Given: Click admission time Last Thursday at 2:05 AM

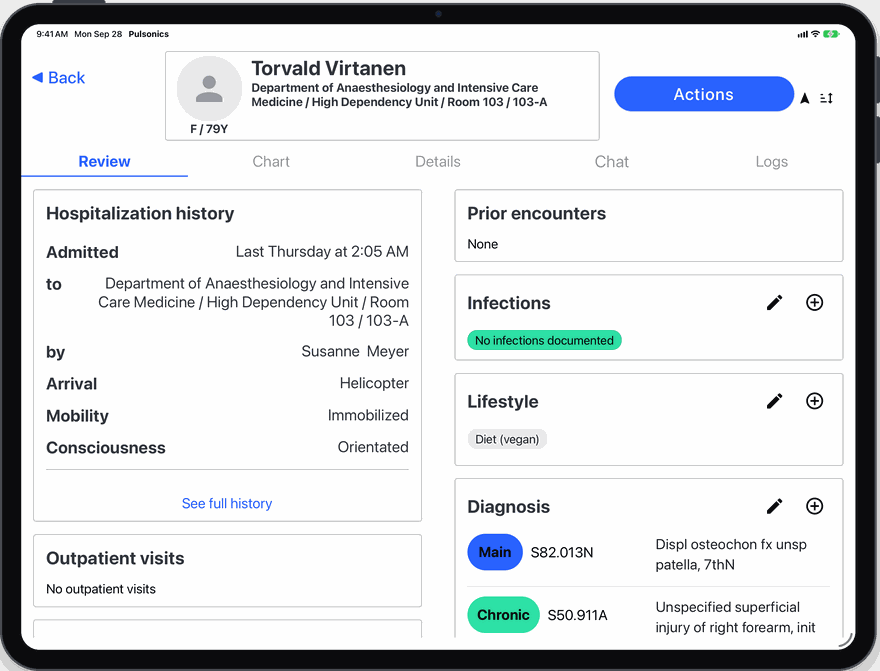Looking at the screenshot, I should pos(322,251).
